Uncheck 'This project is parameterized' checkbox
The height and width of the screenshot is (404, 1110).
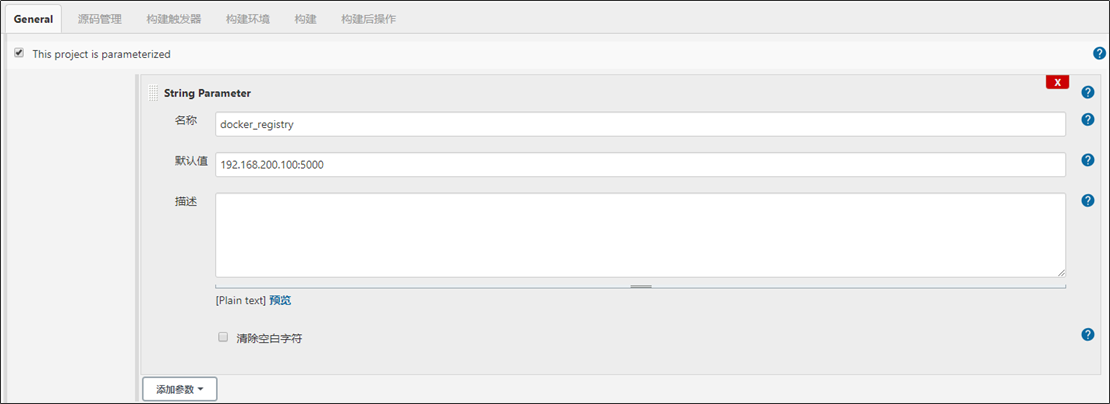coord(19,53)
